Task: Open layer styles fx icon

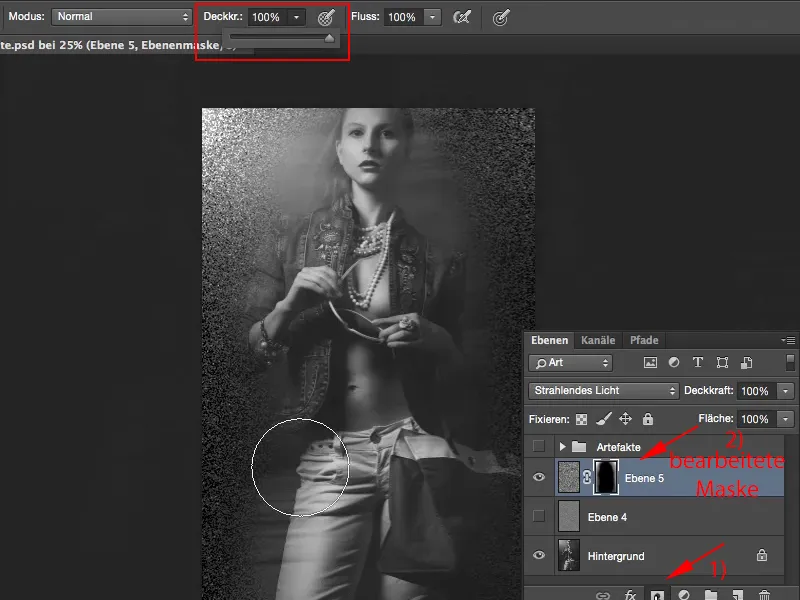Action: (x=630, y=595)
